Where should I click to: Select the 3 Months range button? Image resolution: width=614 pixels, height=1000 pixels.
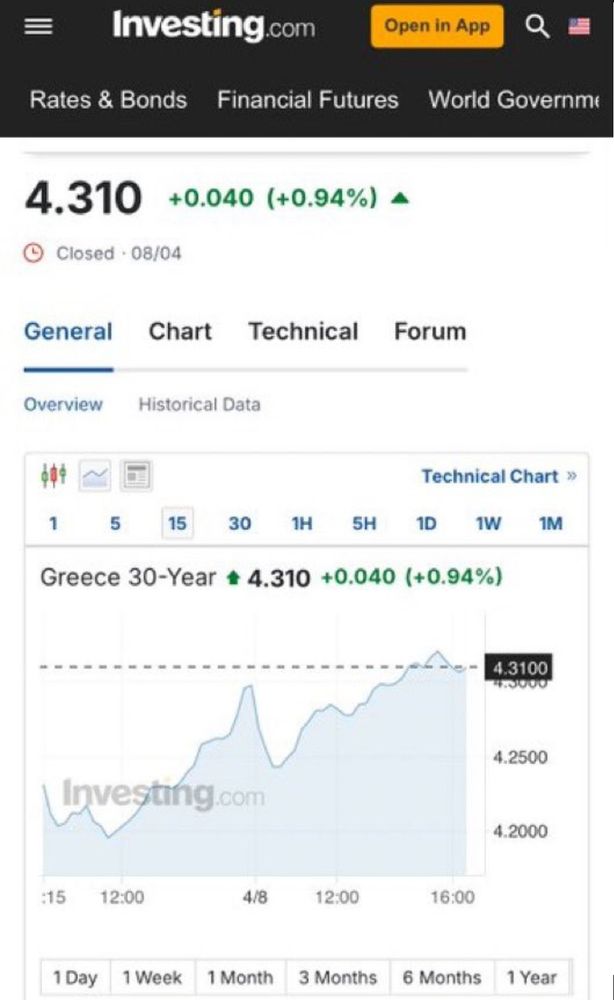[x=338, y=977]
